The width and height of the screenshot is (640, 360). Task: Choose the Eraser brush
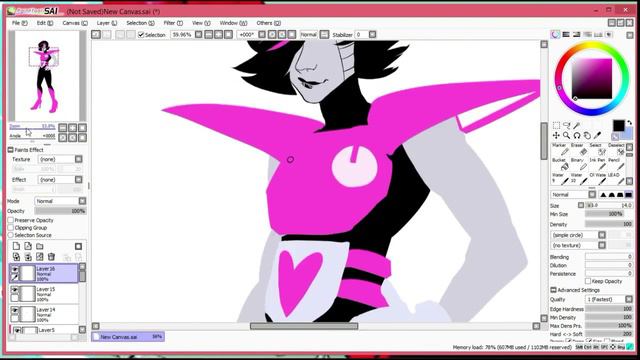578,150
